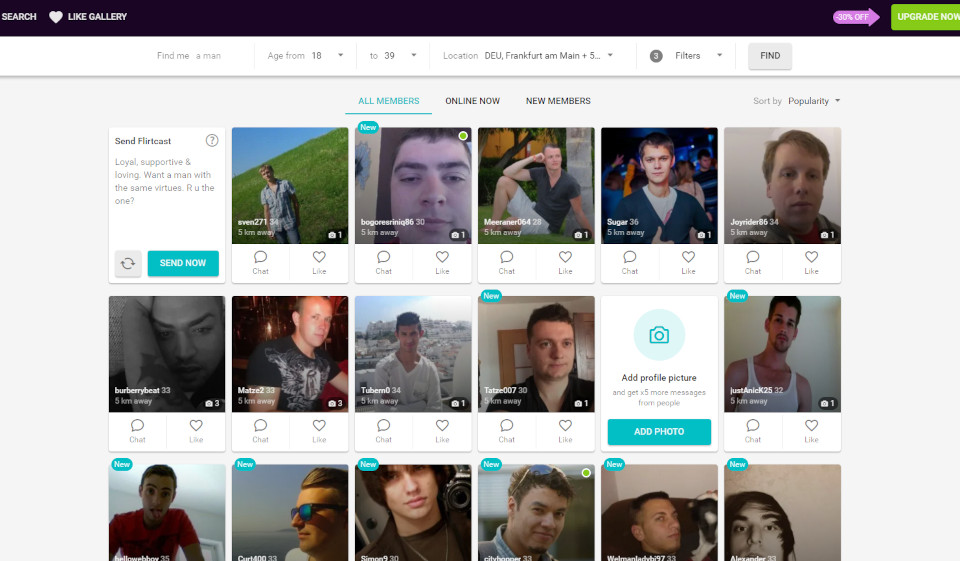
Task: Open the Like Gallery heart icon
Action: click(x=56, y=17)
